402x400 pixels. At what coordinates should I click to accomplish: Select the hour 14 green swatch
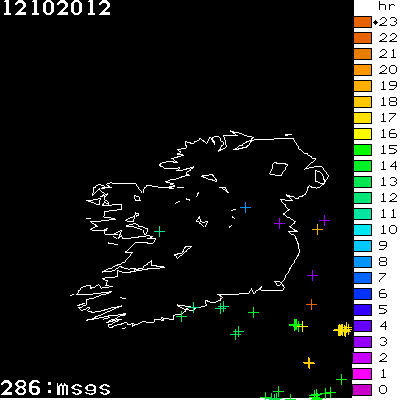[362, 166]
